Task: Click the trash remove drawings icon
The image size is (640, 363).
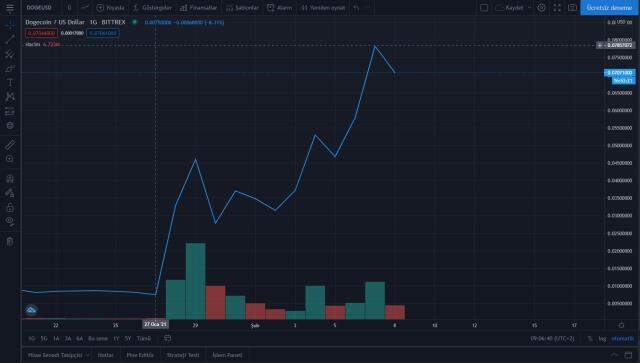Action: [x=10, y=241]
